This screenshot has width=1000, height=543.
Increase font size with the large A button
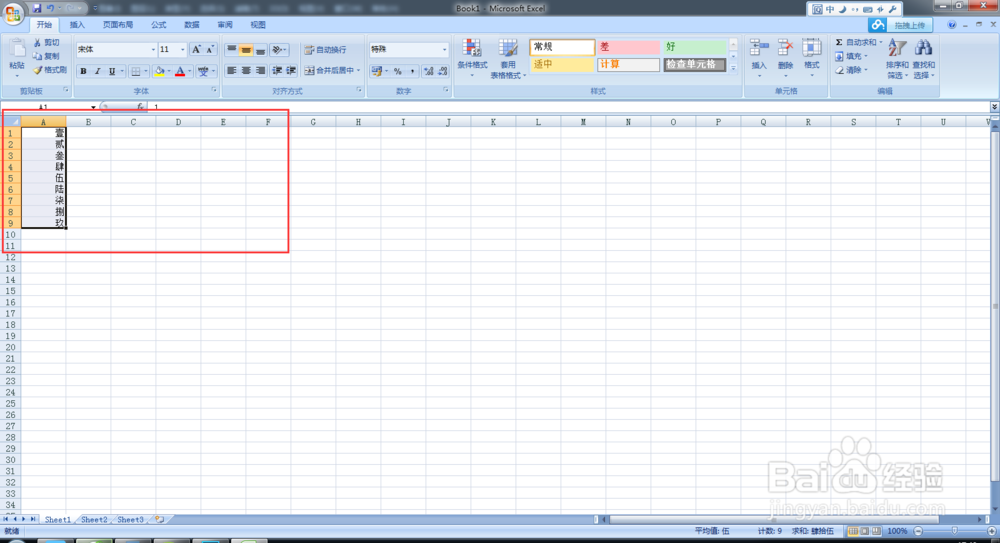pyautogui.click(x=196, y=50)
